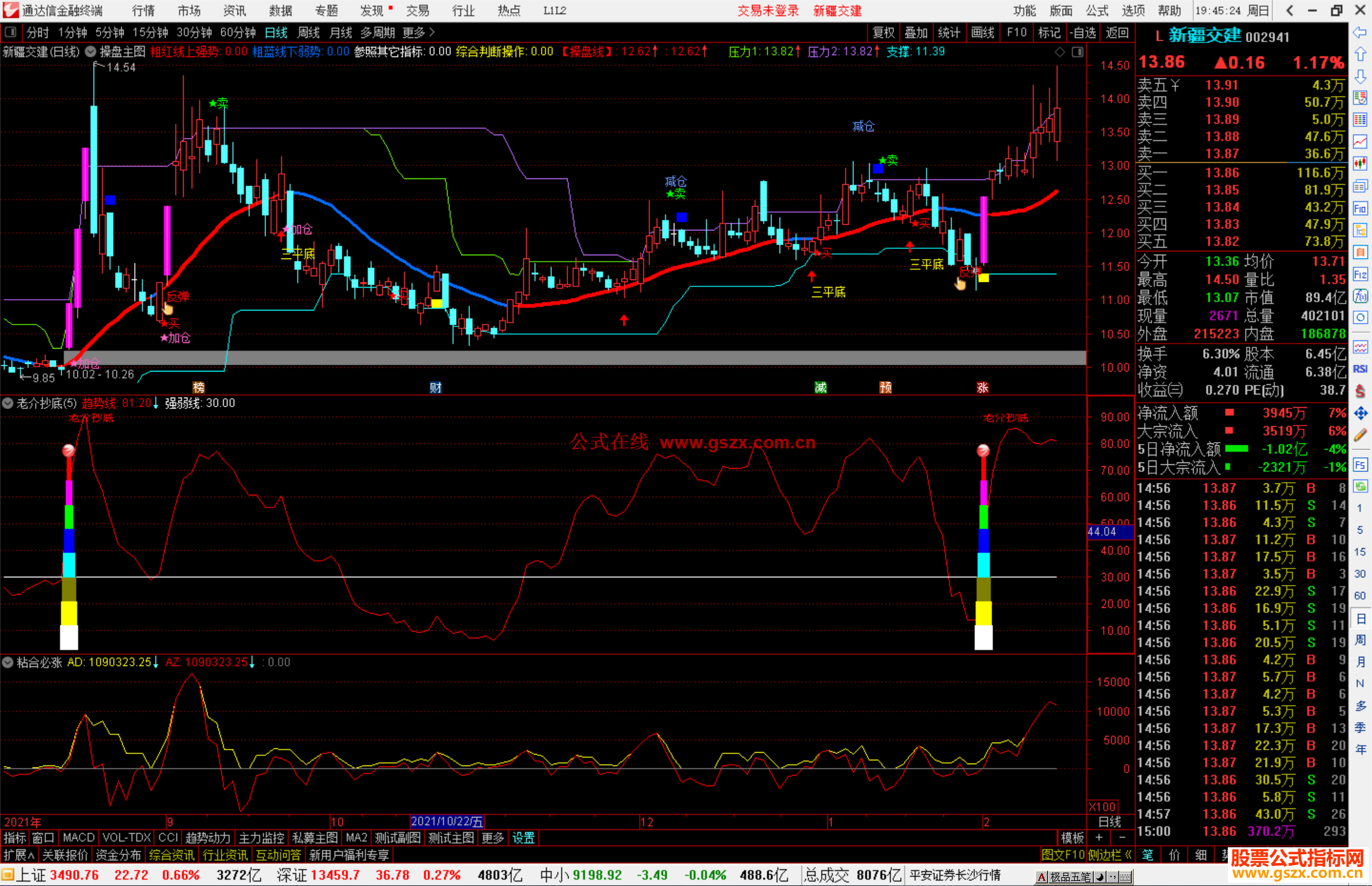Expand the 粘合必涨 indicator dropdown arrow
The width and height of the screenshot is (1372, 886).
click(8, 662)
